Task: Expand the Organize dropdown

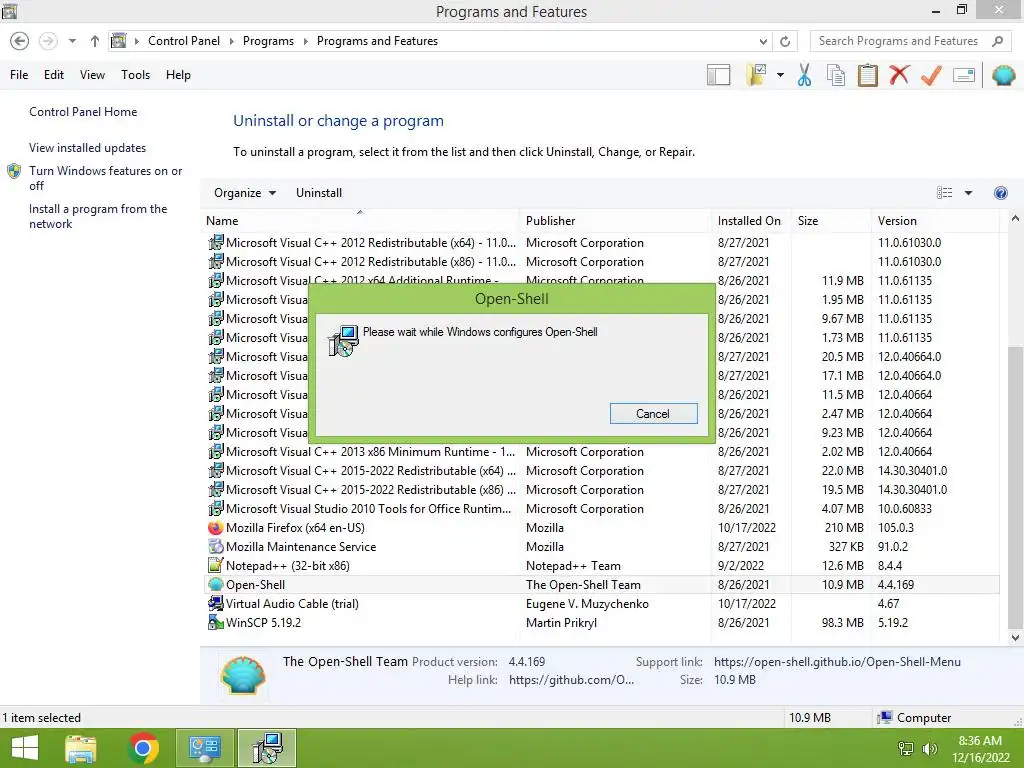Action: [245, 193]
